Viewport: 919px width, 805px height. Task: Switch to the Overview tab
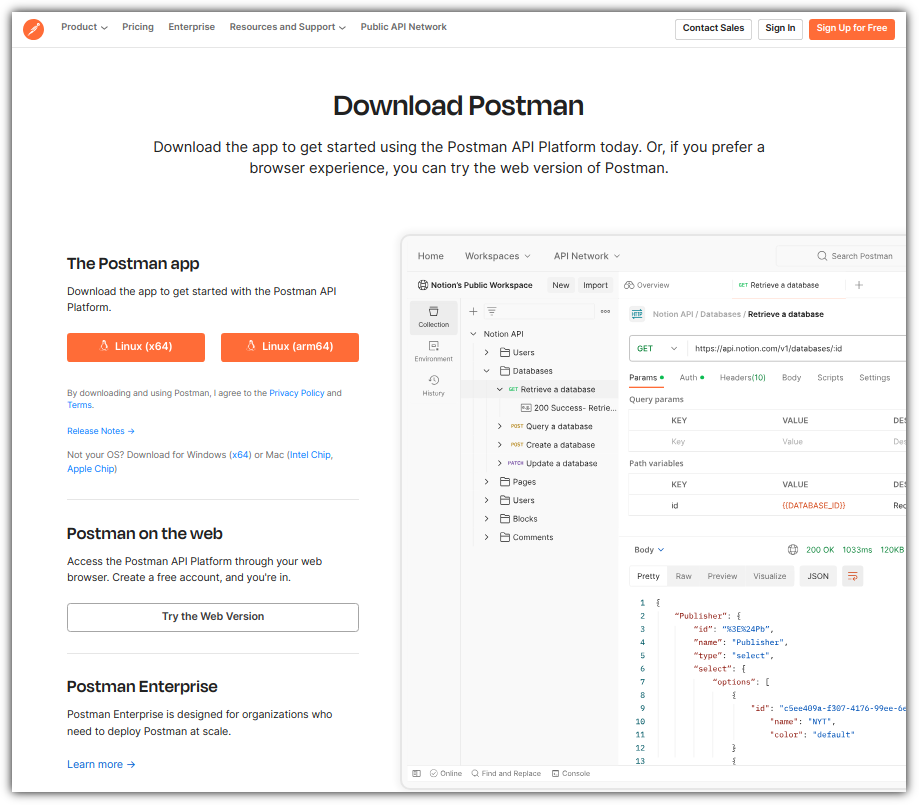click(647, 285)
